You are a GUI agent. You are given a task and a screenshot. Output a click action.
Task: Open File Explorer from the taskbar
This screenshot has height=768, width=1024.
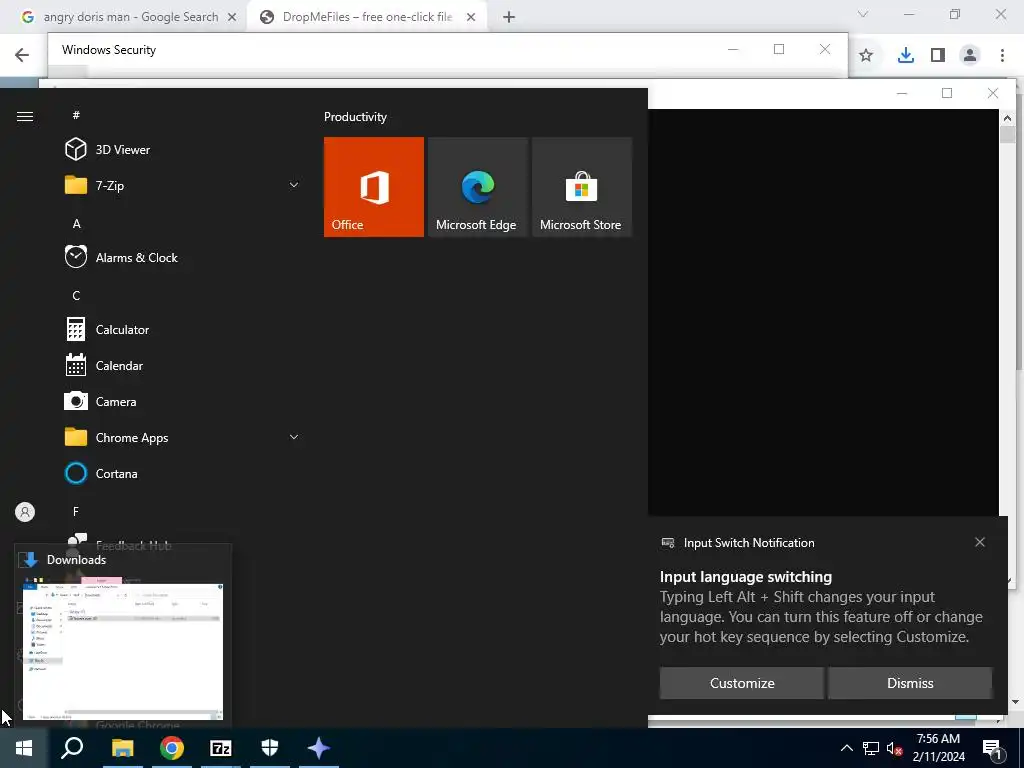pos(122,748)
